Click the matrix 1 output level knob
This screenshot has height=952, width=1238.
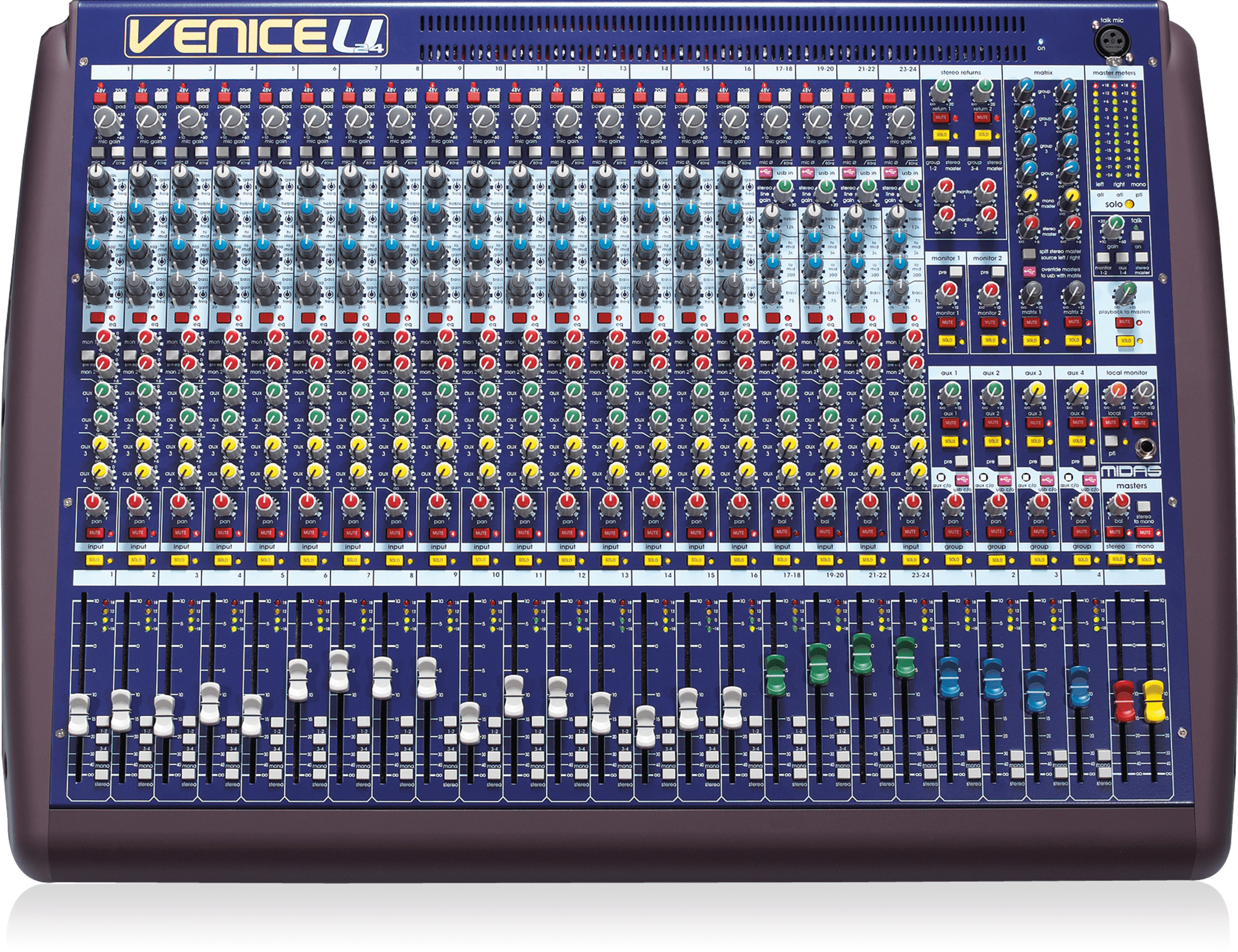(1032, 292)
